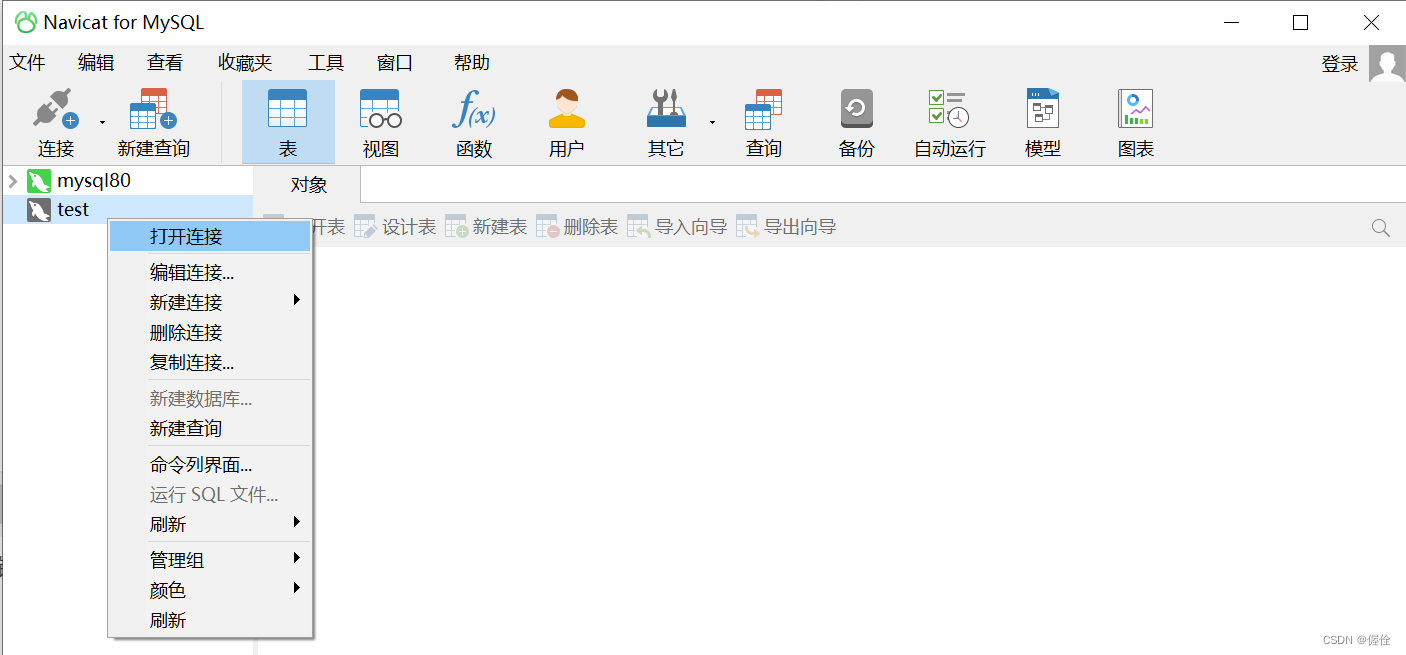
Task: Click the search magnifier icon
Action: point(1381,228)
